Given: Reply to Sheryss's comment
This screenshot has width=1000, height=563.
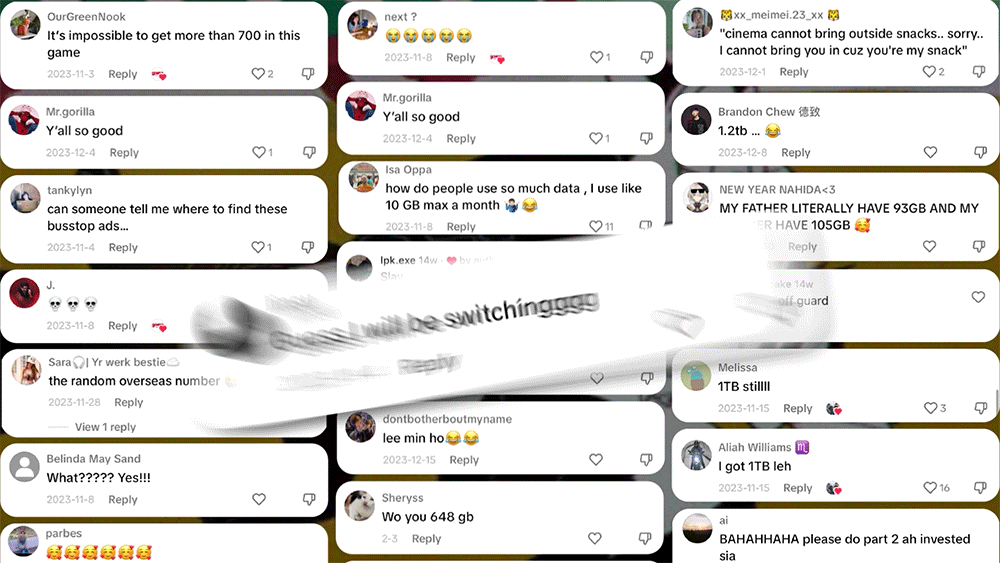Looking at the screenshot, I should [x=426, y=538].
